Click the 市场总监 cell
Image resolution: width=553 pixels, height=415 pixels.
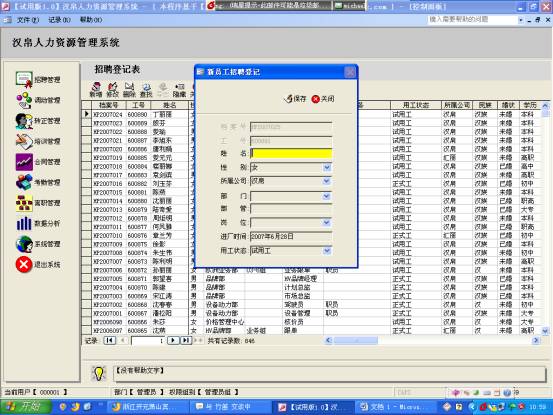[303, 296]
